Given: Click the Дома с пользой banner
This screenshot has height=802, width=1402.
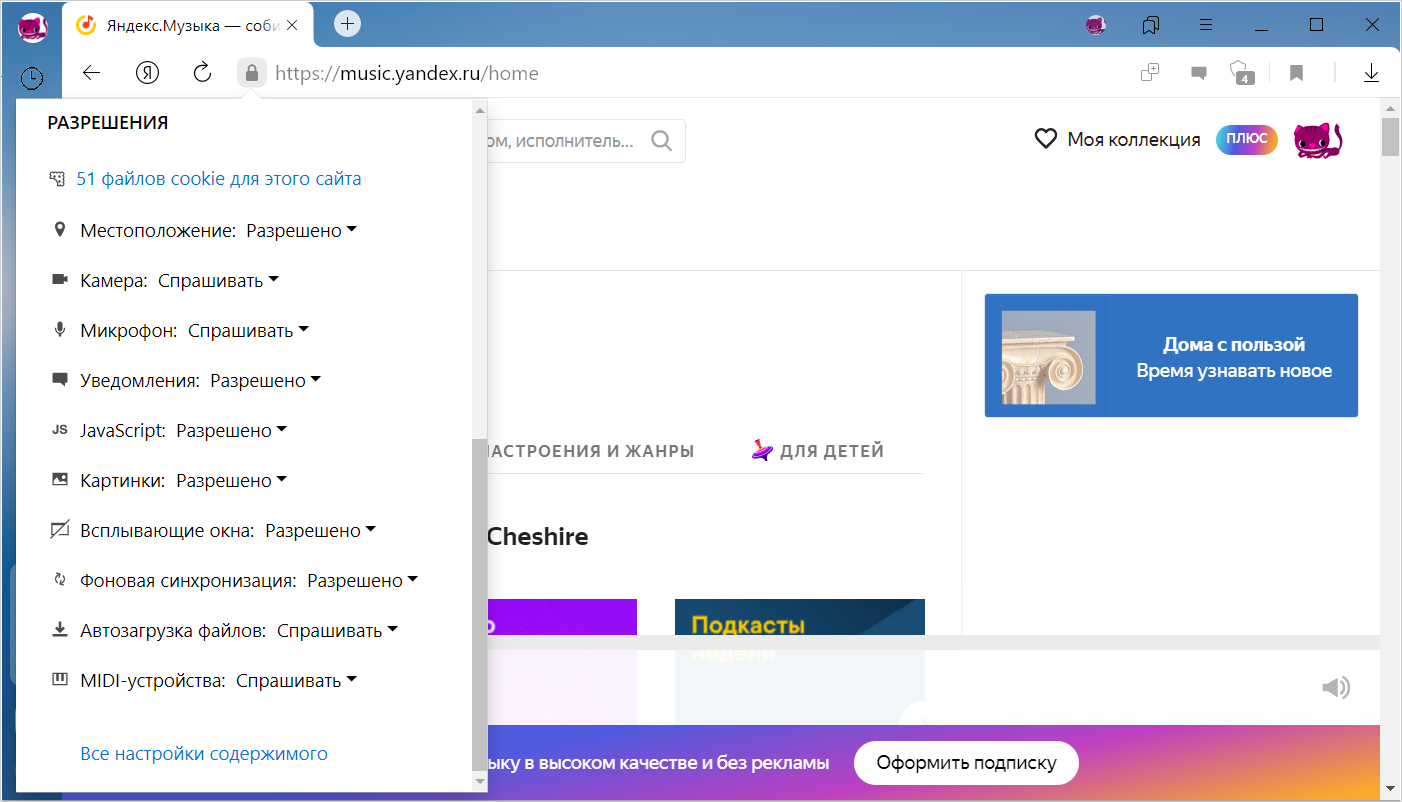Looking at the screenshot, I should click(x=1171, y=356).
